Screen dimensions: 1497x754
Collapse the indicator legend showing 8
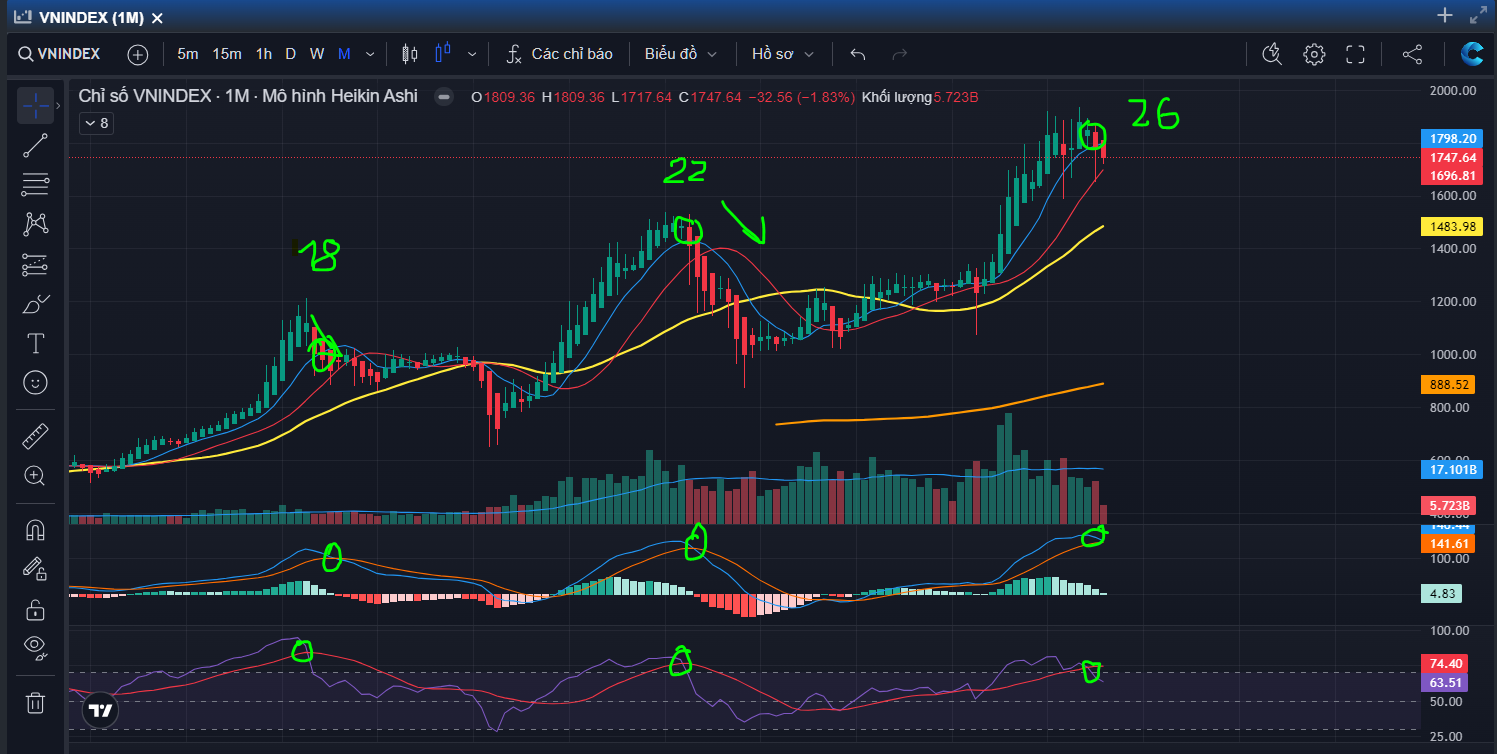pyautogui.click(x=97, y=123)
